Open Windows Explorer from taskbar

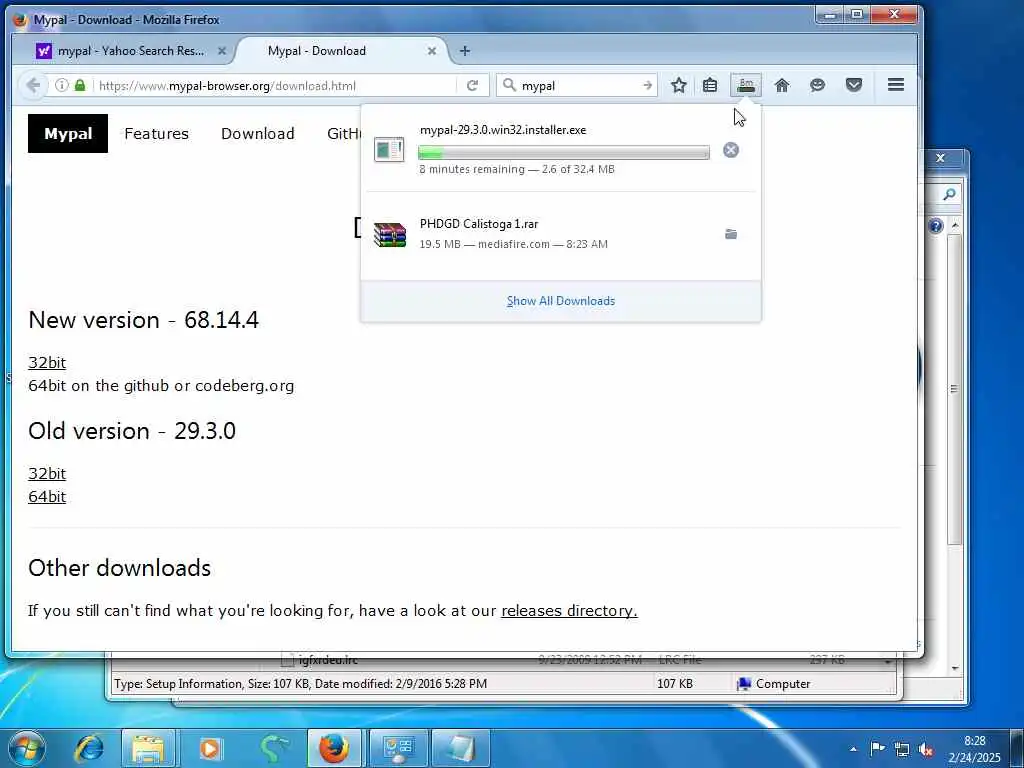(x=148, y=748)
